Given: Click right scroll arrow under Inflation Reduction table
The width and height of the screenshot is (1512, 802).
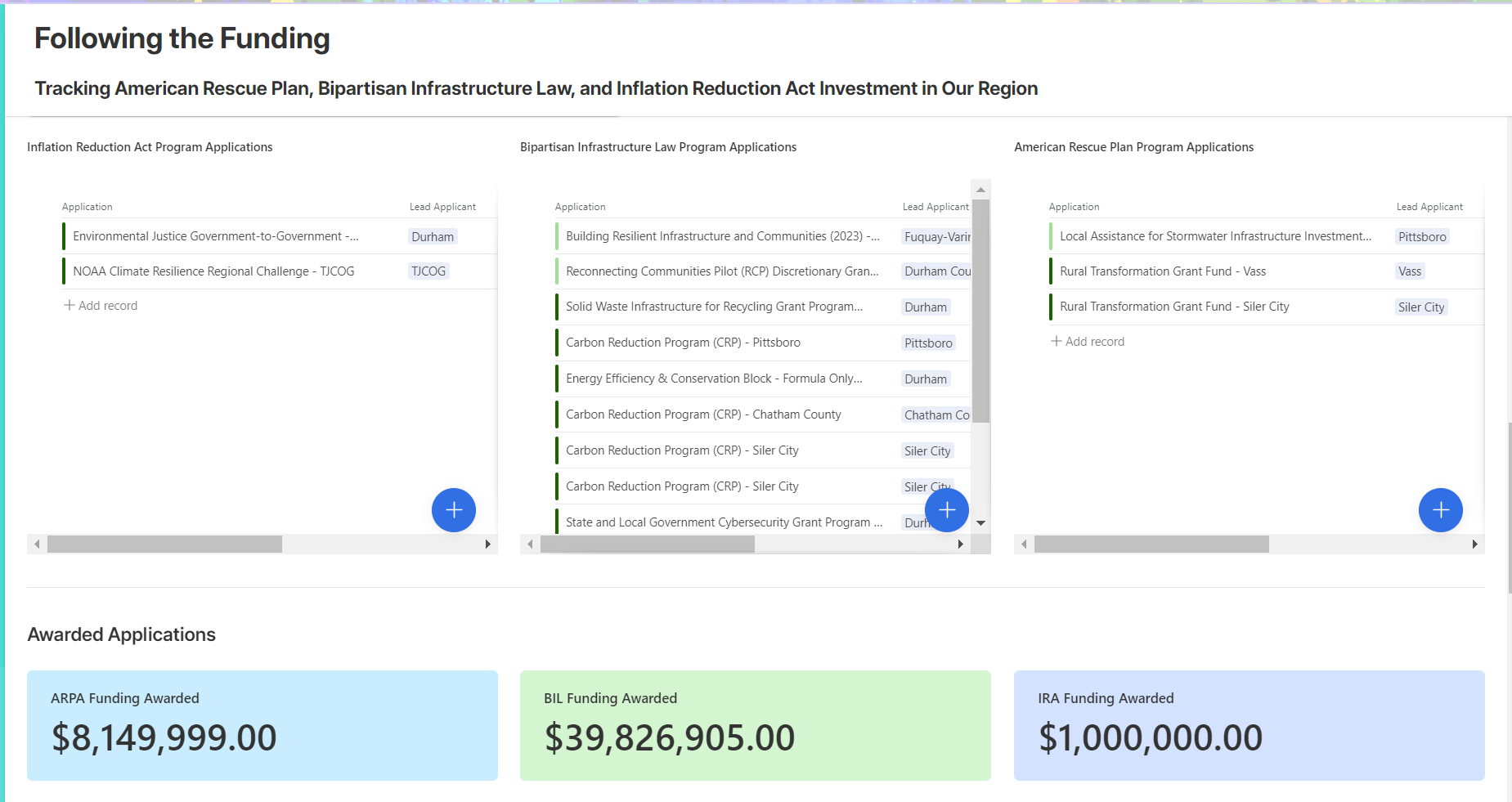Looking at the screenshot, I should click(x=487, y=544).
